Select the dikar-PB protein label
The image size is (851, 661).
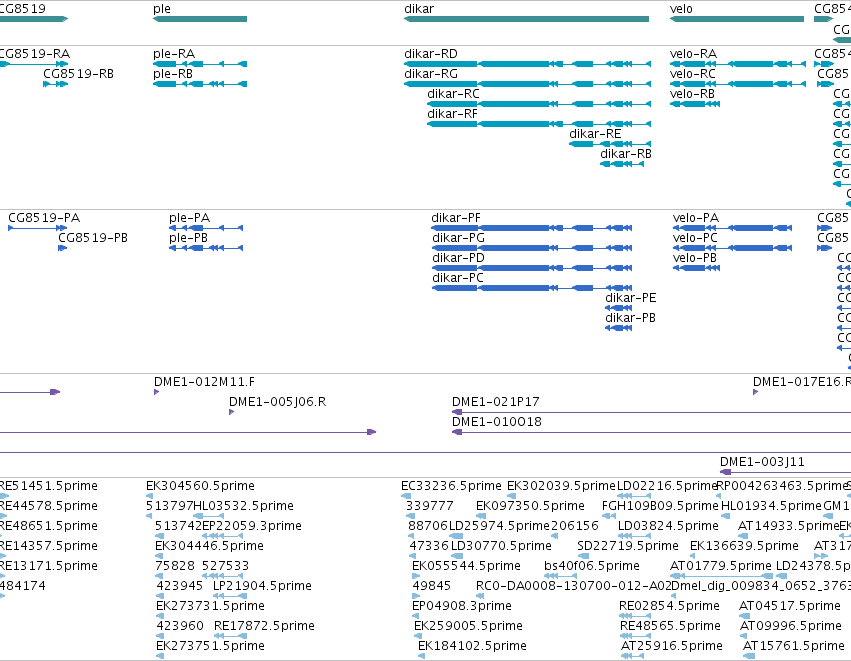630,318
